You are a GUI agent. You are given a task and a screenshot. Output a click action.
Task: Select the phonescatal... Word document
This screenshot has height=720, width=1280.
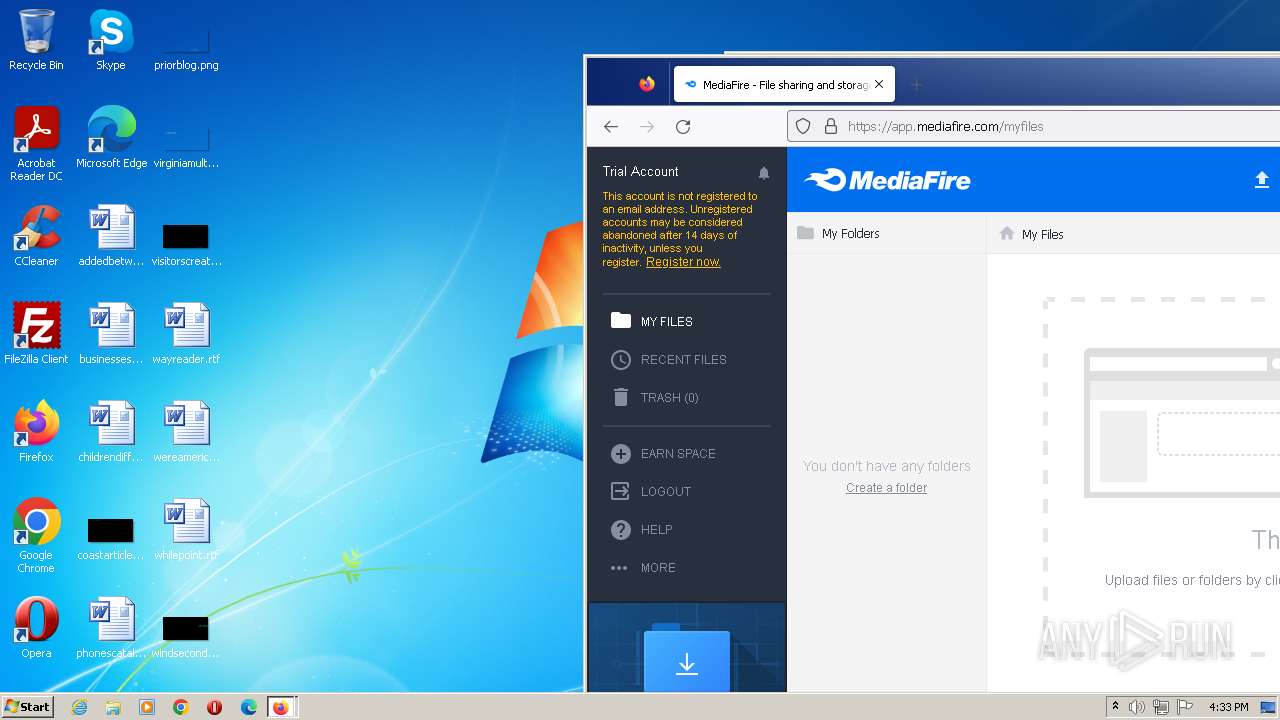tap(111, 628)
